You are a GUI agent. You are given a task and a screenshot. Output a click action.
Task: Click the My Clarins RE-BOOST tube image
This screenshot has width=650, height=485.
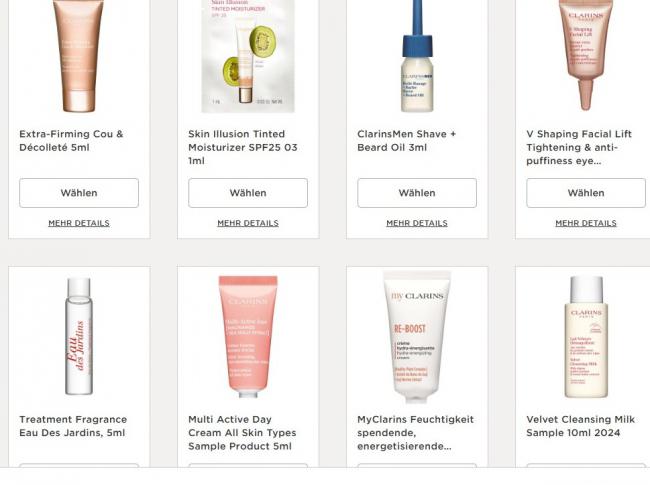coord(417,337)
